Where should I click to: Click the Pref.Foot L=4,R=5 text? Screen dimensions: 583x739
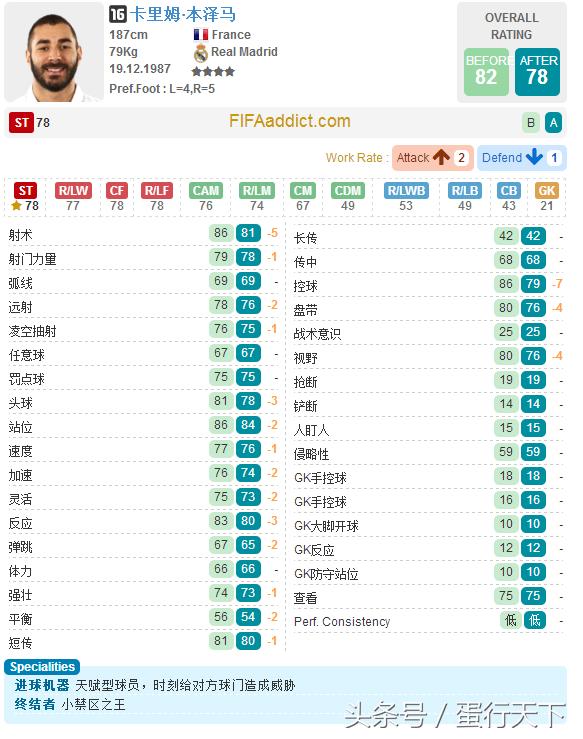coord(162,89)
